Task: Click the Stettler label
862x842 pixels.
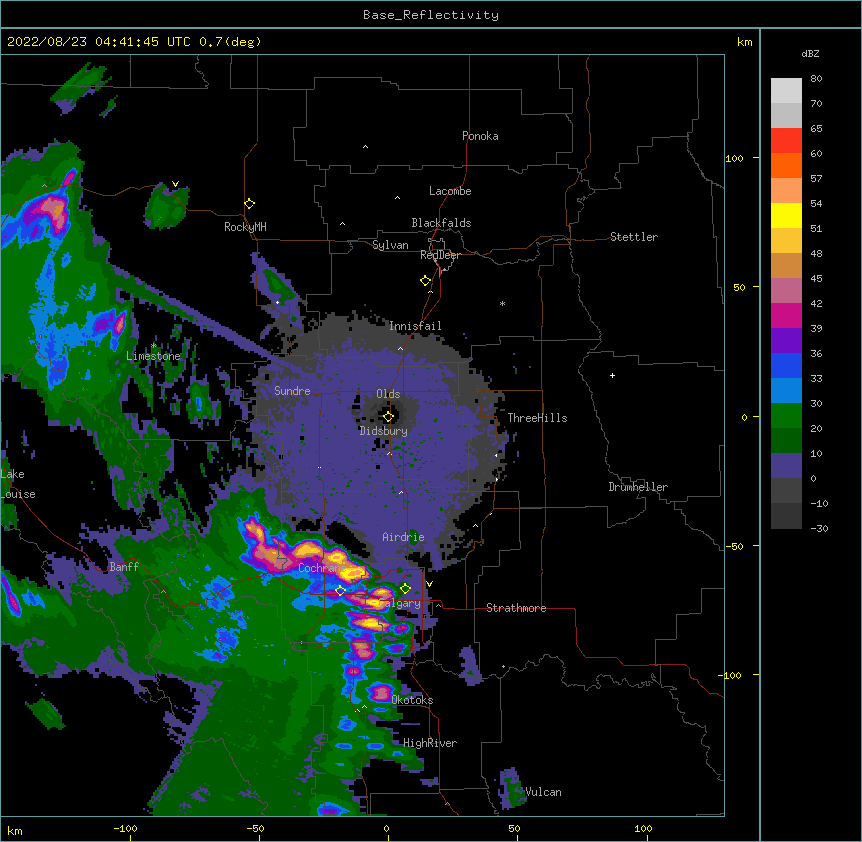Action: click(x=634, y=237)
